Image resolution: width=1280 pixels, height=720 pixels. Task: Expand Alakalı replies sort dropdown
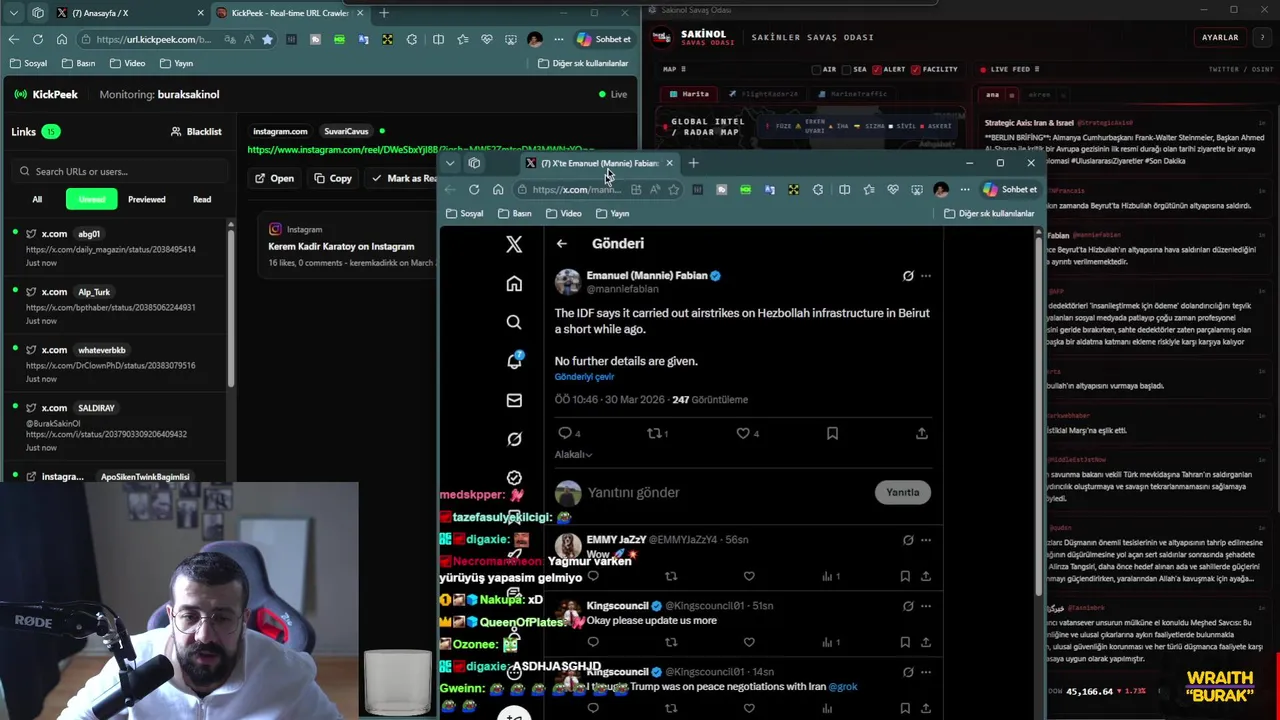(573, 454)
